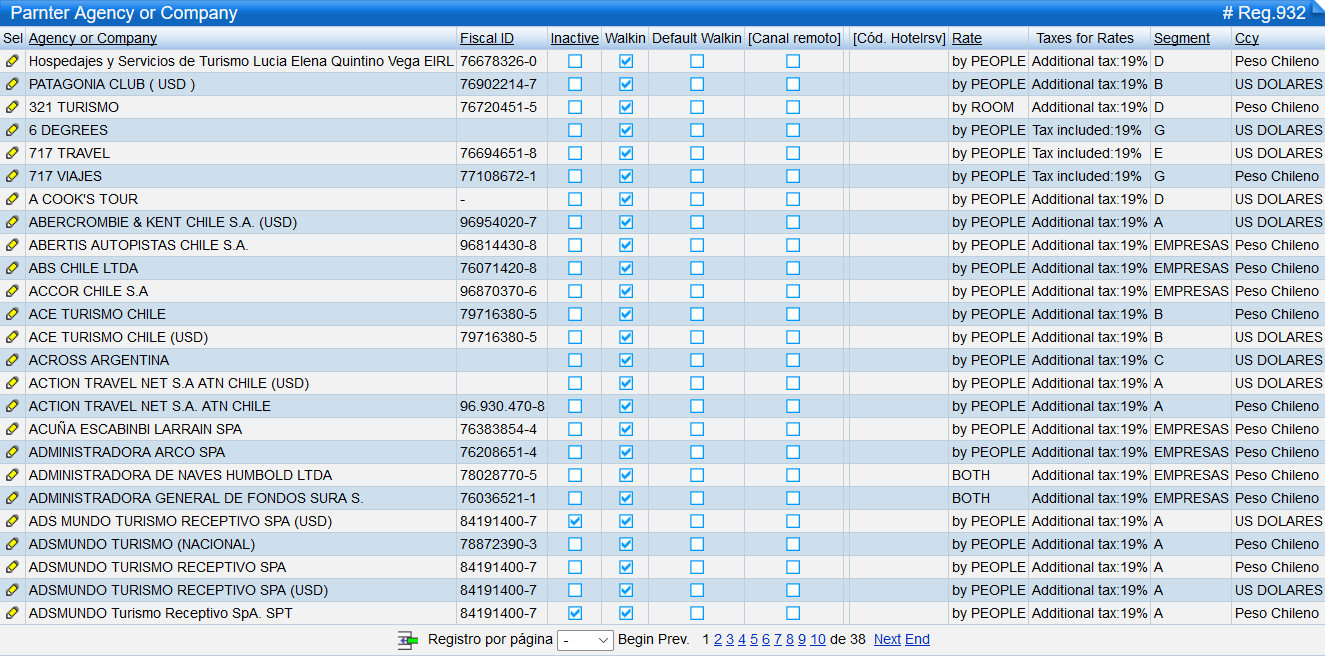Click the edit pencil for 321 TURISMO
The height and width of the screenshot is (657, 1325).
[12, 107]
